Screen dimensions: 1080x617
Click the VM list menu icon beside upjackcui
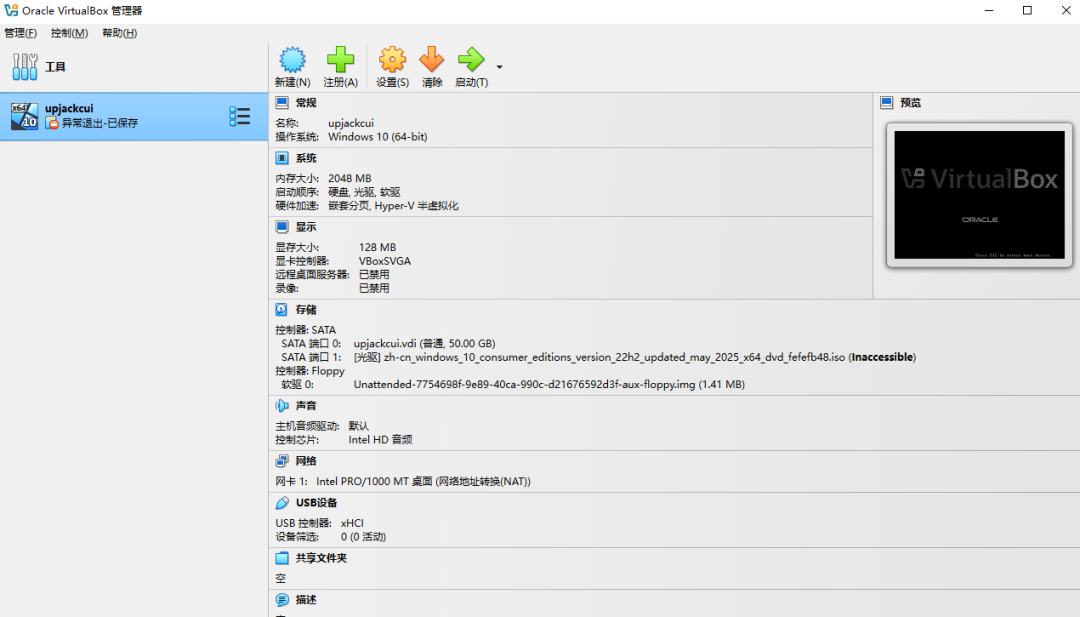click(x=240, y=117)
